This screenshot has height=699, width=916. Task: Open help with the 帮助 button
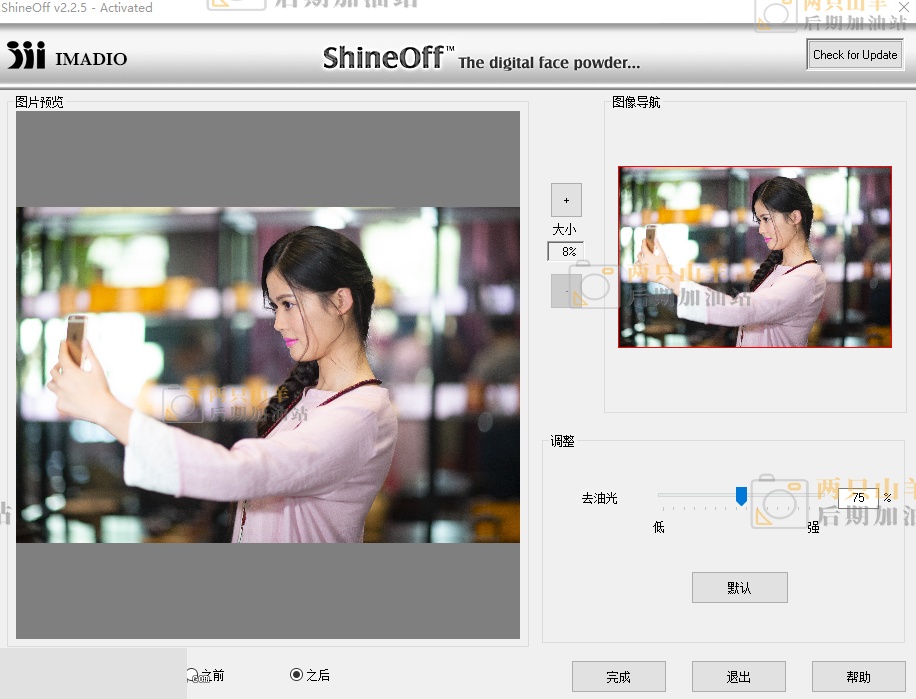pyautogui.click(x=858, y=677)
